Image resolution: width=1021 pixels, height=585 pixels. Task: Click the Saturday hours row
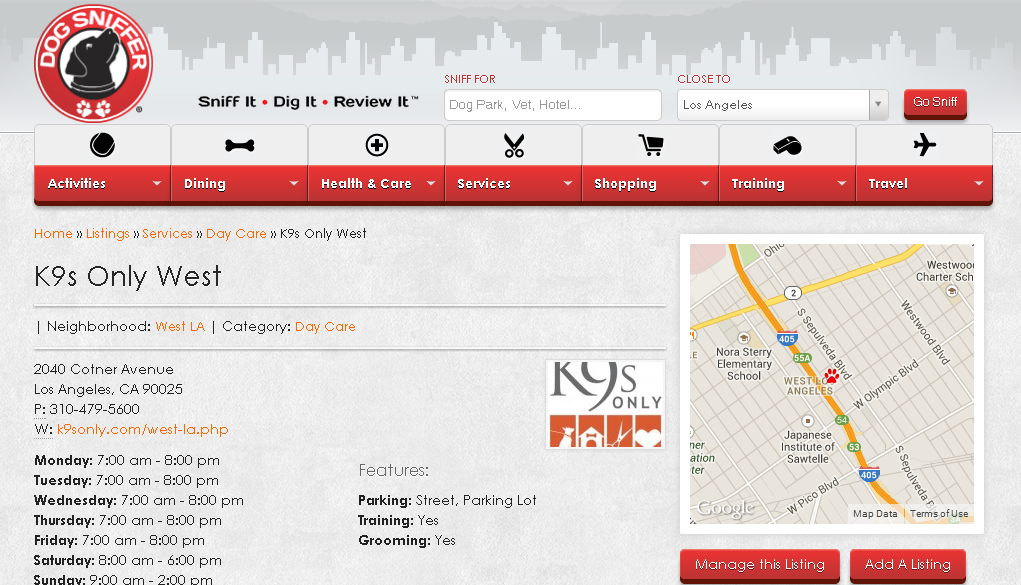point(128,560)
